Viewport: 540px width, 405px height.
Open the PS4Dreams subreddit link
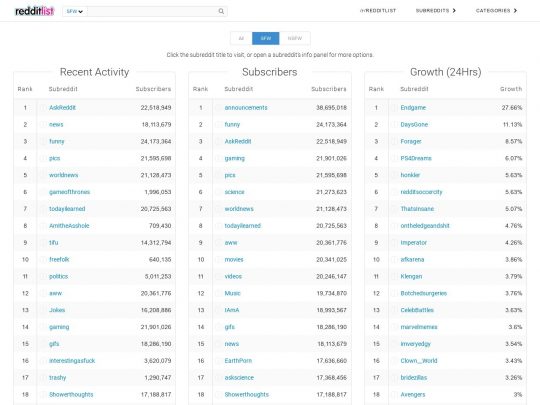(416, 158)
